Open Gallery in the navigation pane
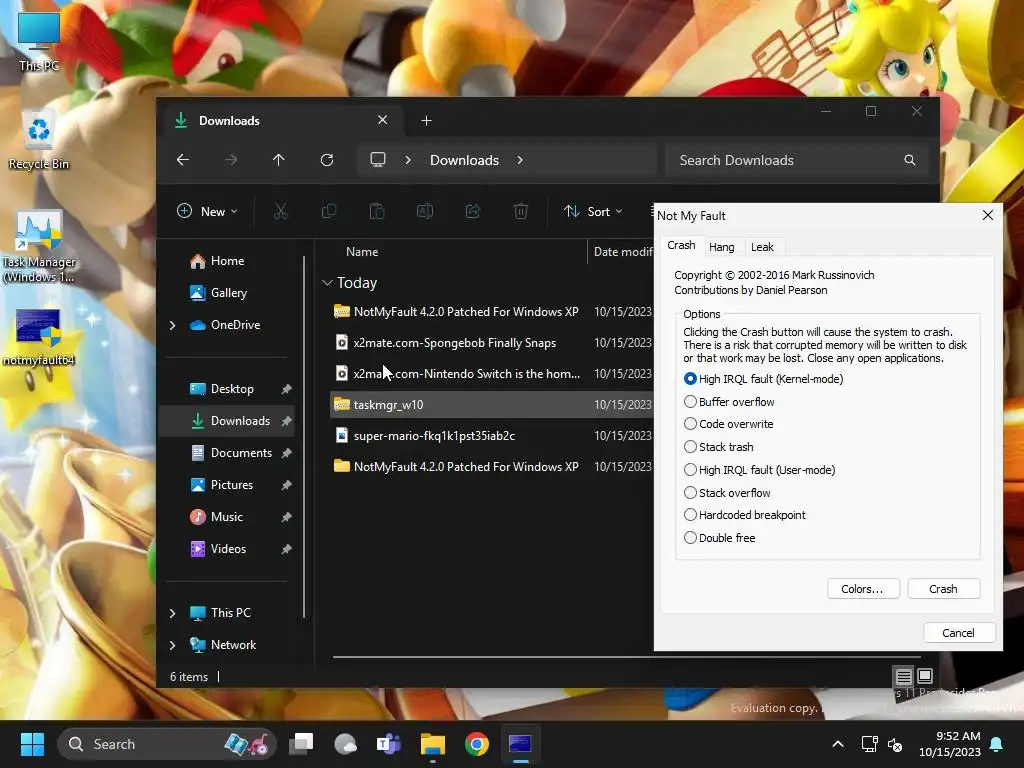 coord(228,293)
